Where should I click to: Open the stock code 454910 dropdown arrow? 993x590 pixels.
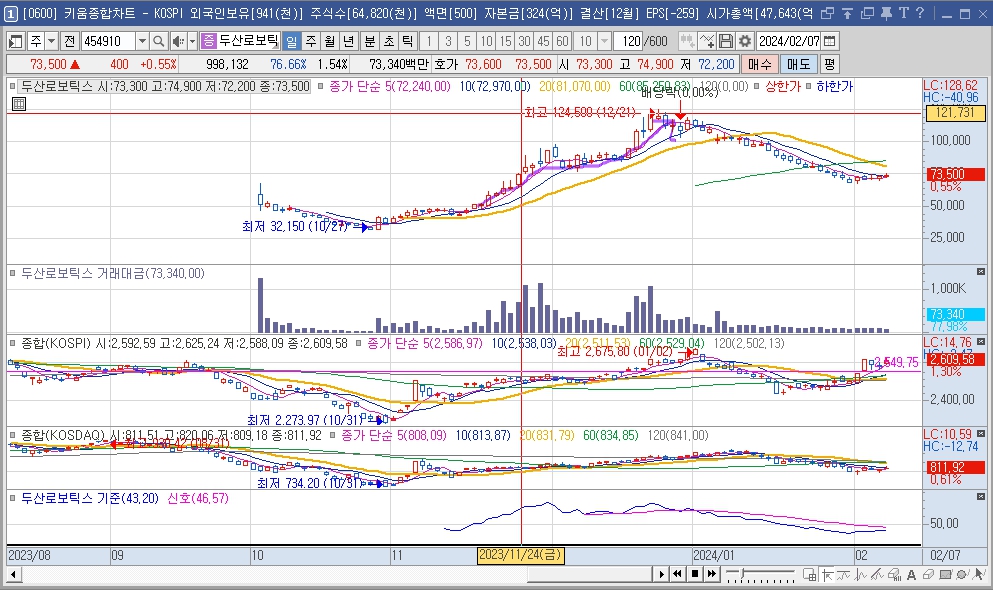[142, 41]
